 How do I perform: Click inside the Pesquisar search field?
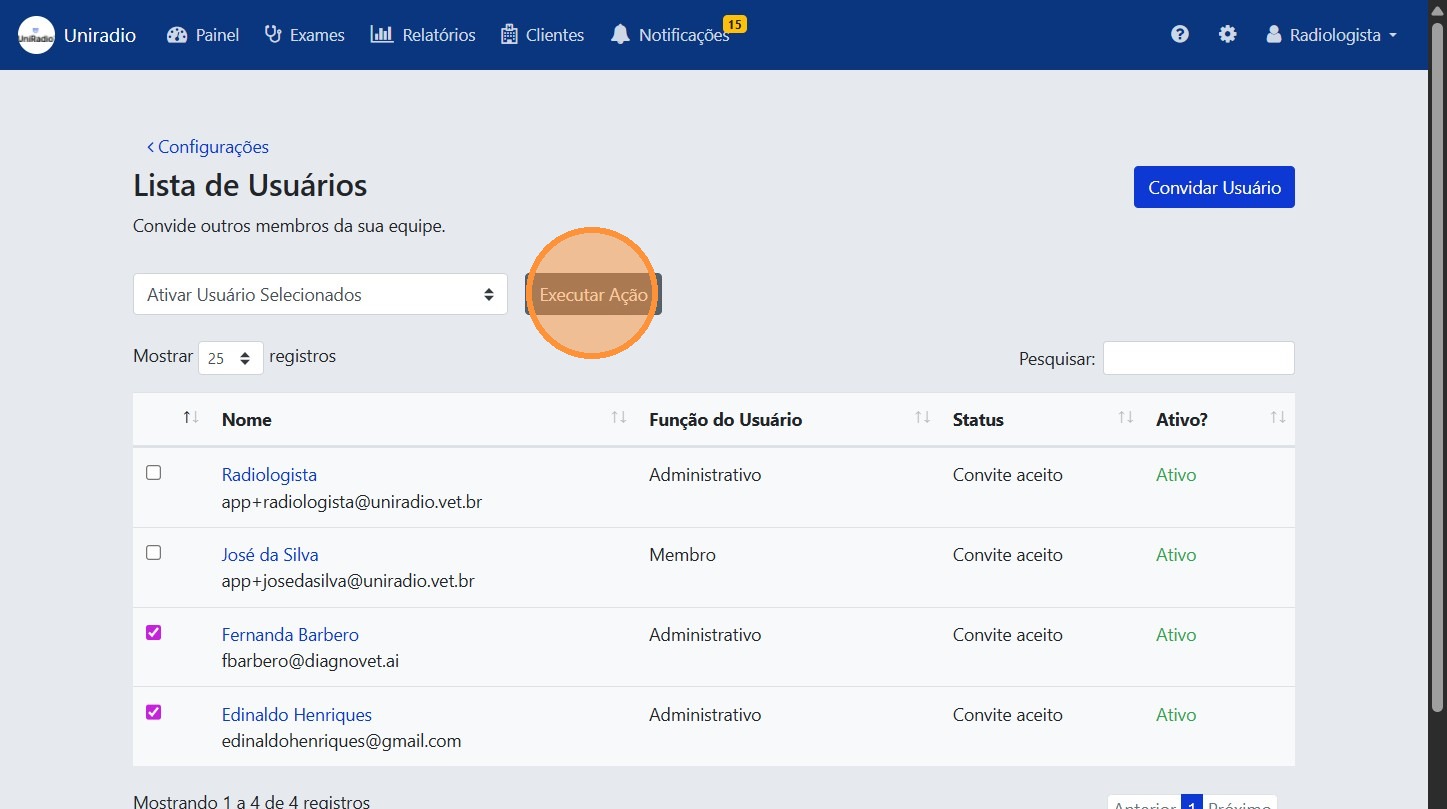[1197, 357]
